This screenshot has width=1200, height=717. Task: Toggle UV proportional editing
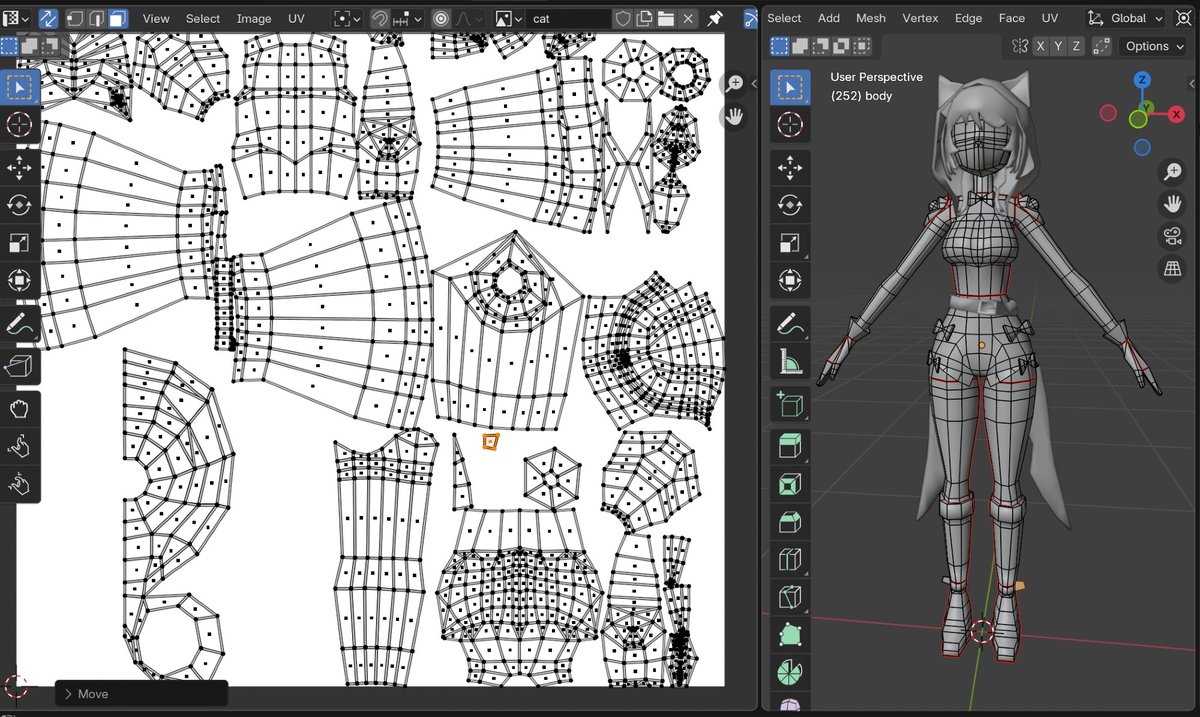pos(439,18)
